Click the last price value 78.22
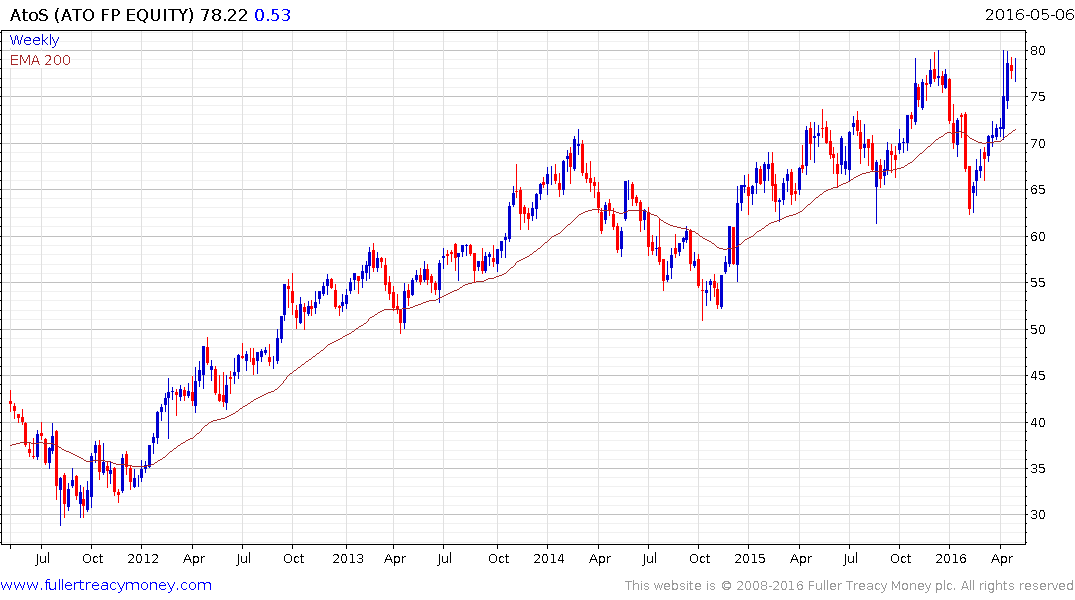Image resolution: width=1075 pixels, height=600 pixels. coord(224,15)
